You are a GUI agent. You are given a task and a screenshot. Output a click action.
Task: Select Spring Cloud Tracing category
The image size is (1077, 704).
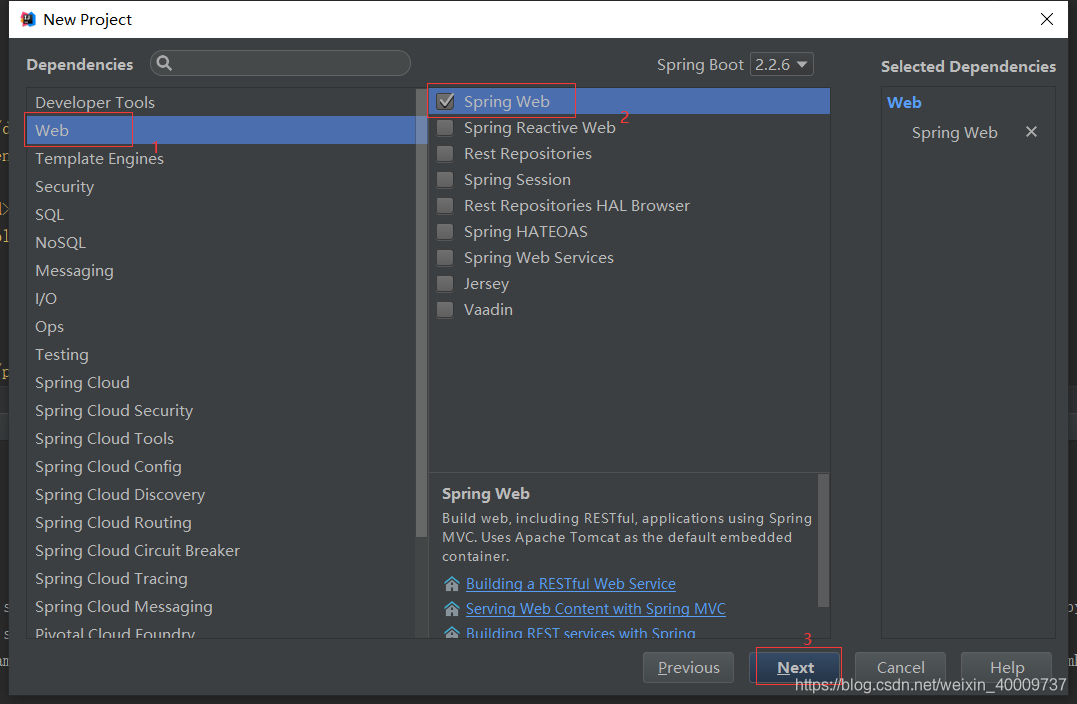(221, 579)
